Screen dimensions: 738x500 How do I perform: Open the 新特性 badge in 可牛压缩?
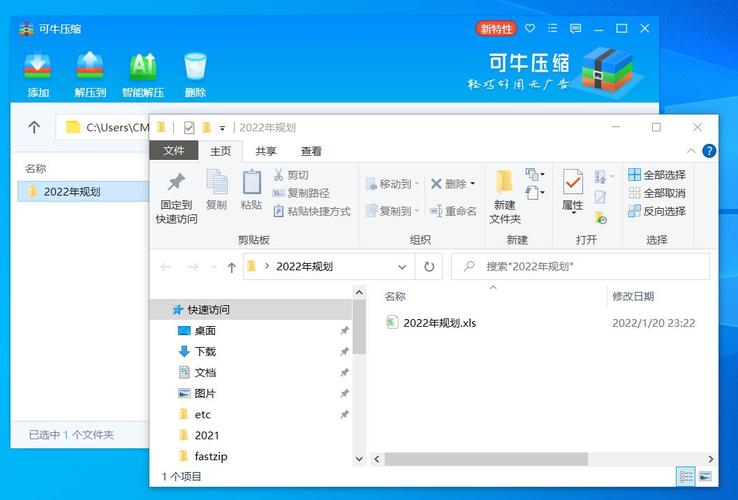tap(496, 29)
